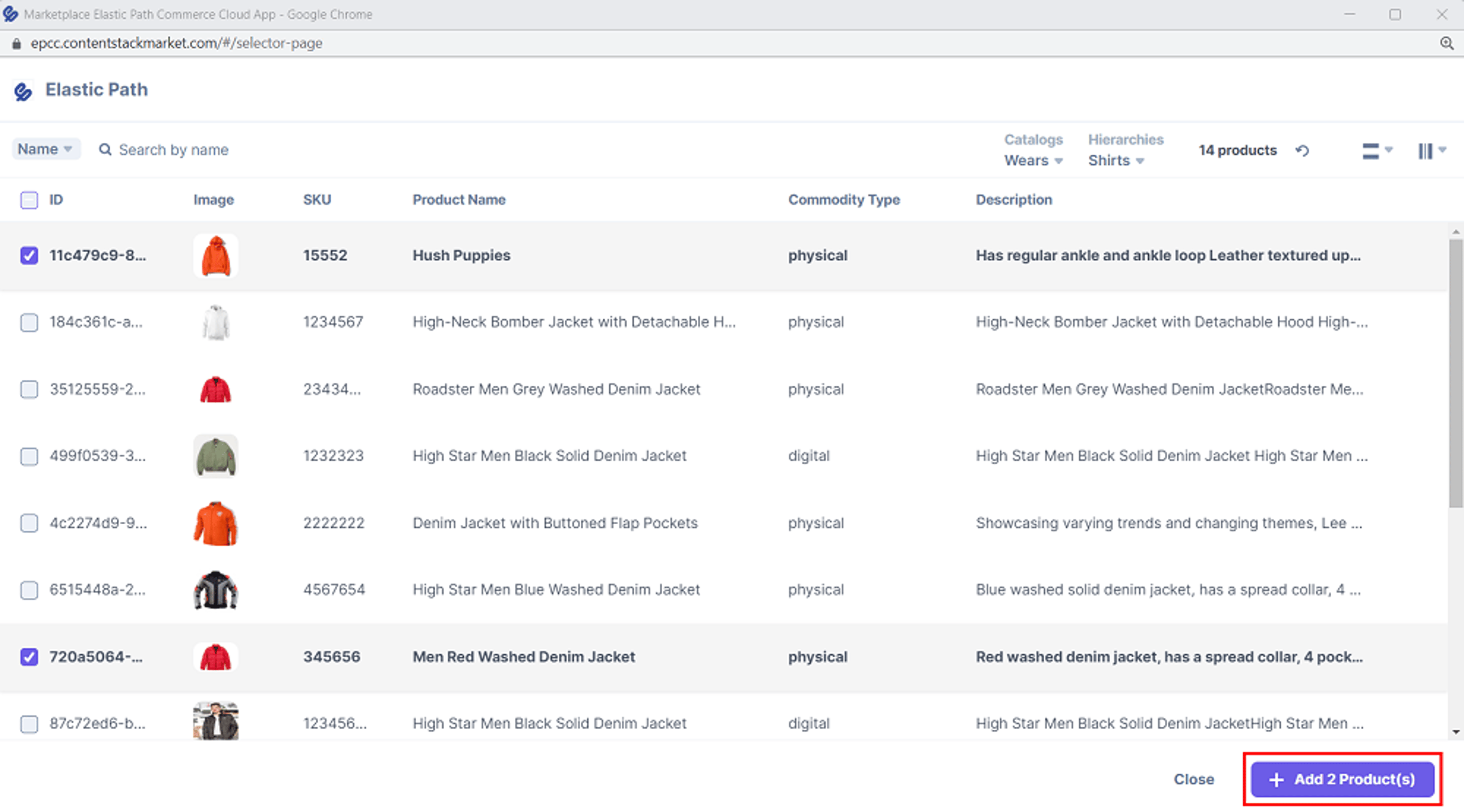Click the High-Neck Bomber Jacket product name
This screenshot has width=1464, height=812.
pos(574,322)
